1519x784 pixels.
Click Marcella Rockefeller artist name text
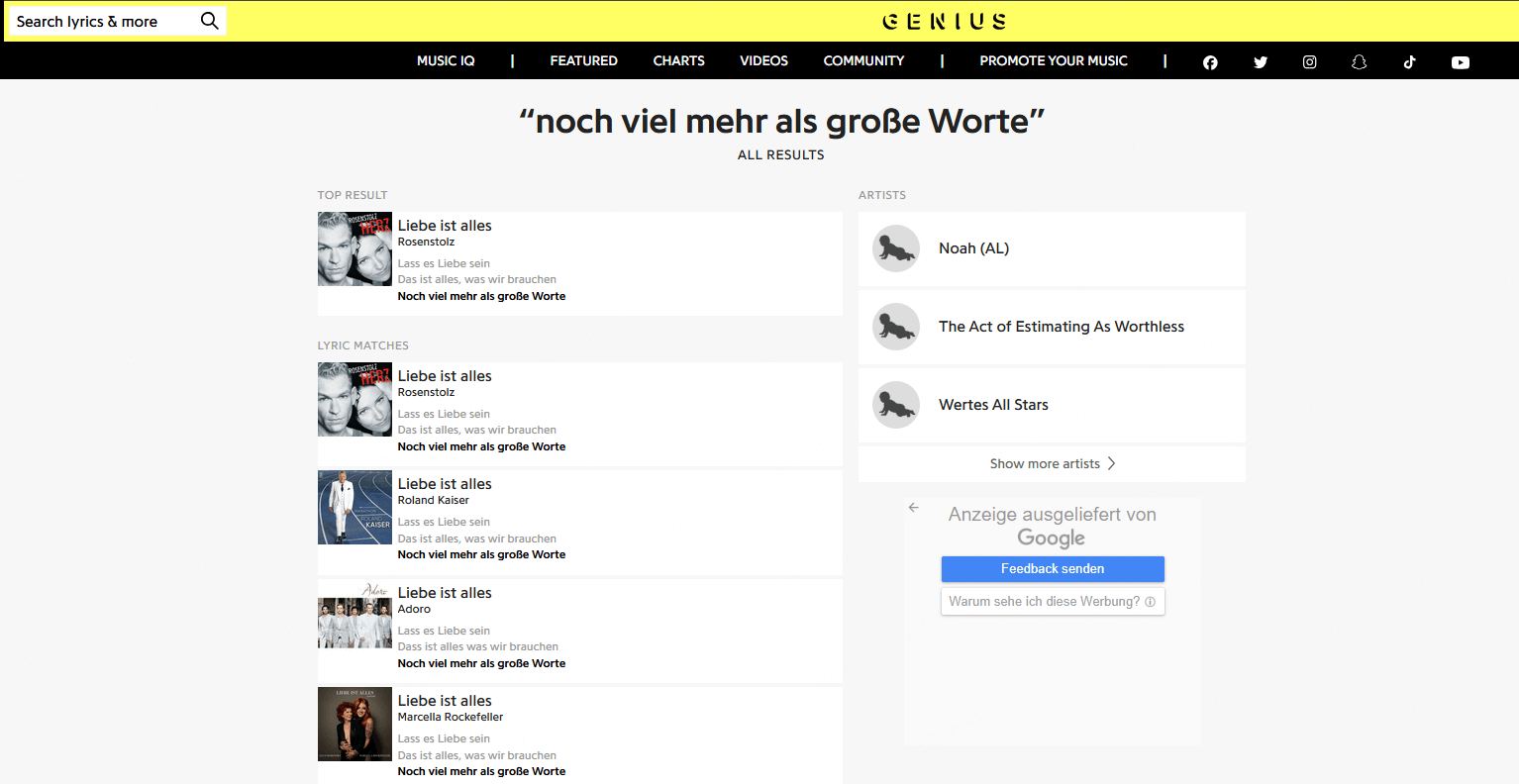451,717
